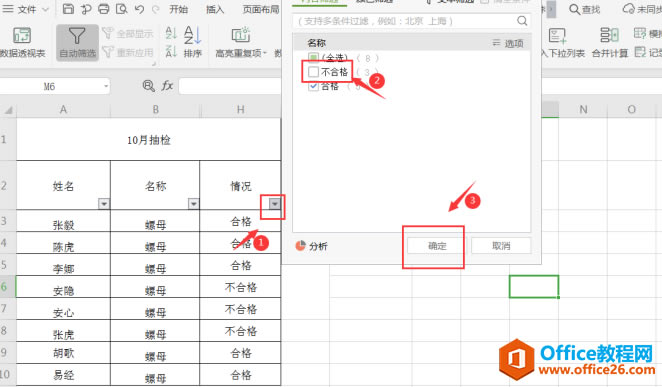Select column H header
The image size is (662, 387).
point(241,110)
